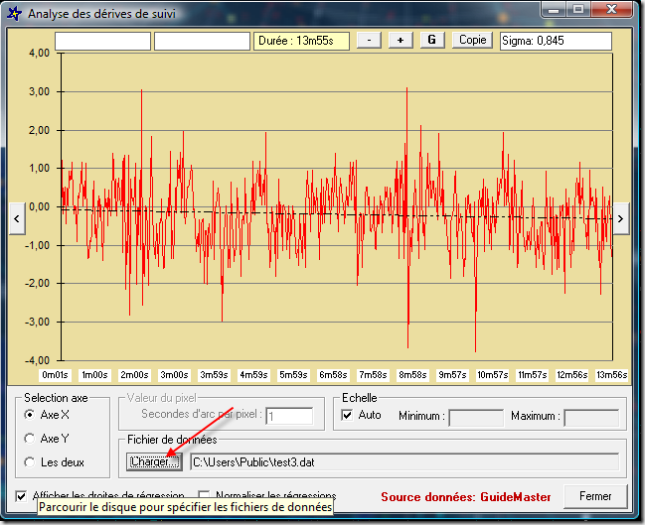Select the Axe X radio button

pyautogui.click(x=30, y=415)
